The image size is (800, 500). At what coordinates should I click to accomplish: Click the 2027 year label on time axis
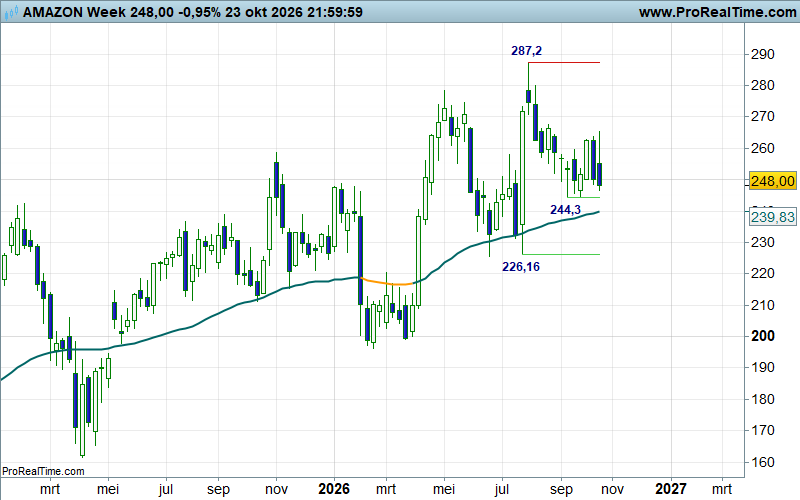[x=670, y=489]
